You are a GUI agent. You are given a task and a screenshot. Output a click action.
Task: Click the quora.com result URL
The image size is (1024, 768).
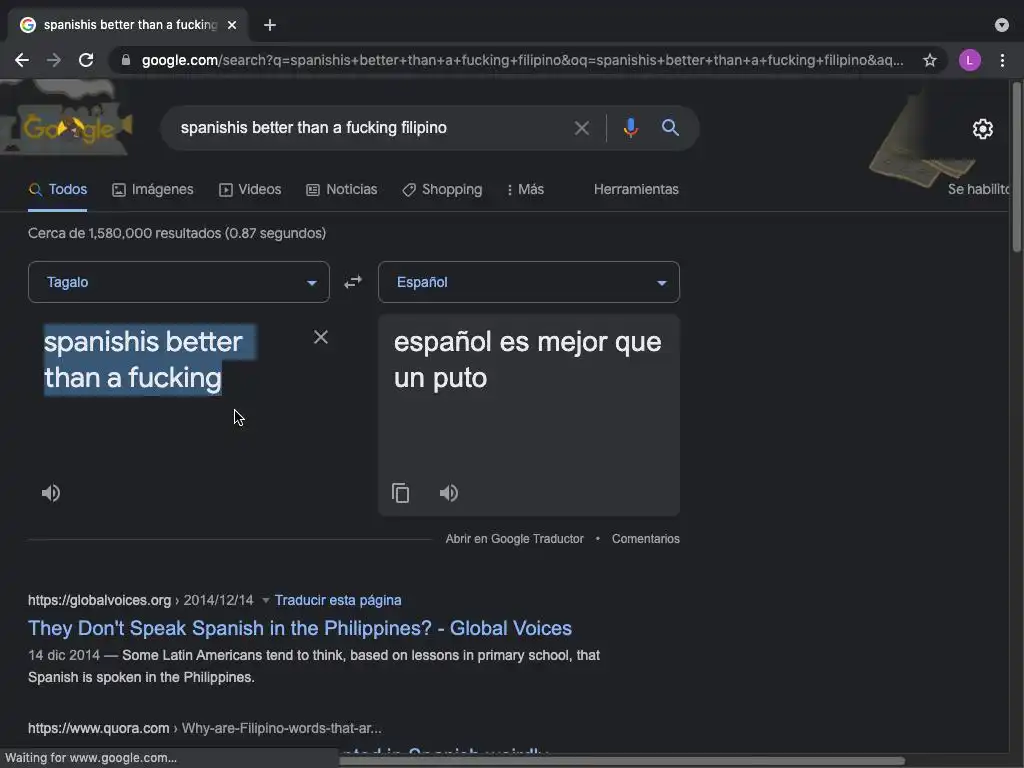204,728
